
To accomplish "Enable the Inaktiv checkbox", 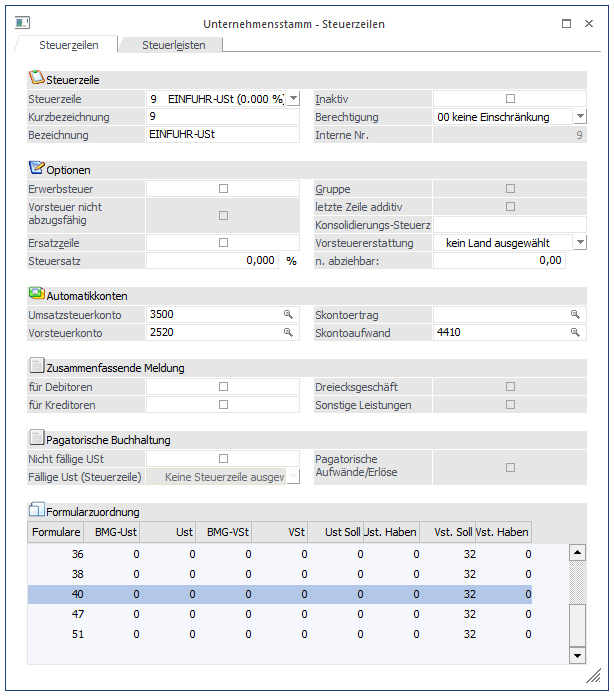I will click(510, 98).
